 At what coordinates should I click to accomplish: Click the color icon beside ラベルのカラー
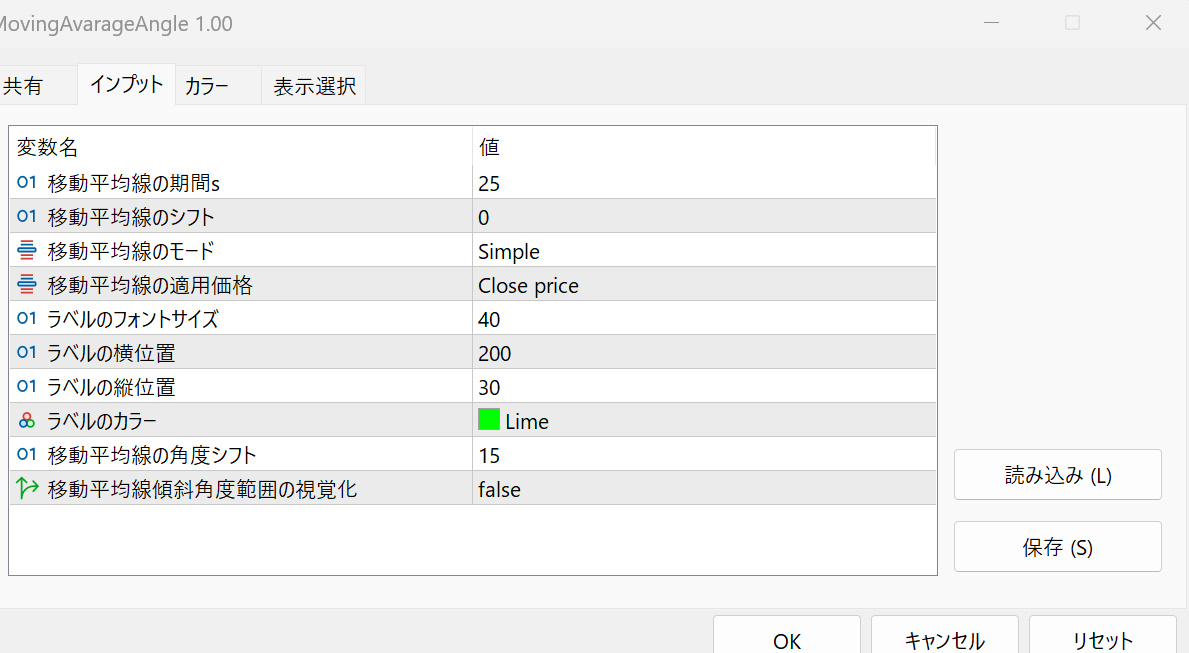pyautogui.click(x=27, y=421)
